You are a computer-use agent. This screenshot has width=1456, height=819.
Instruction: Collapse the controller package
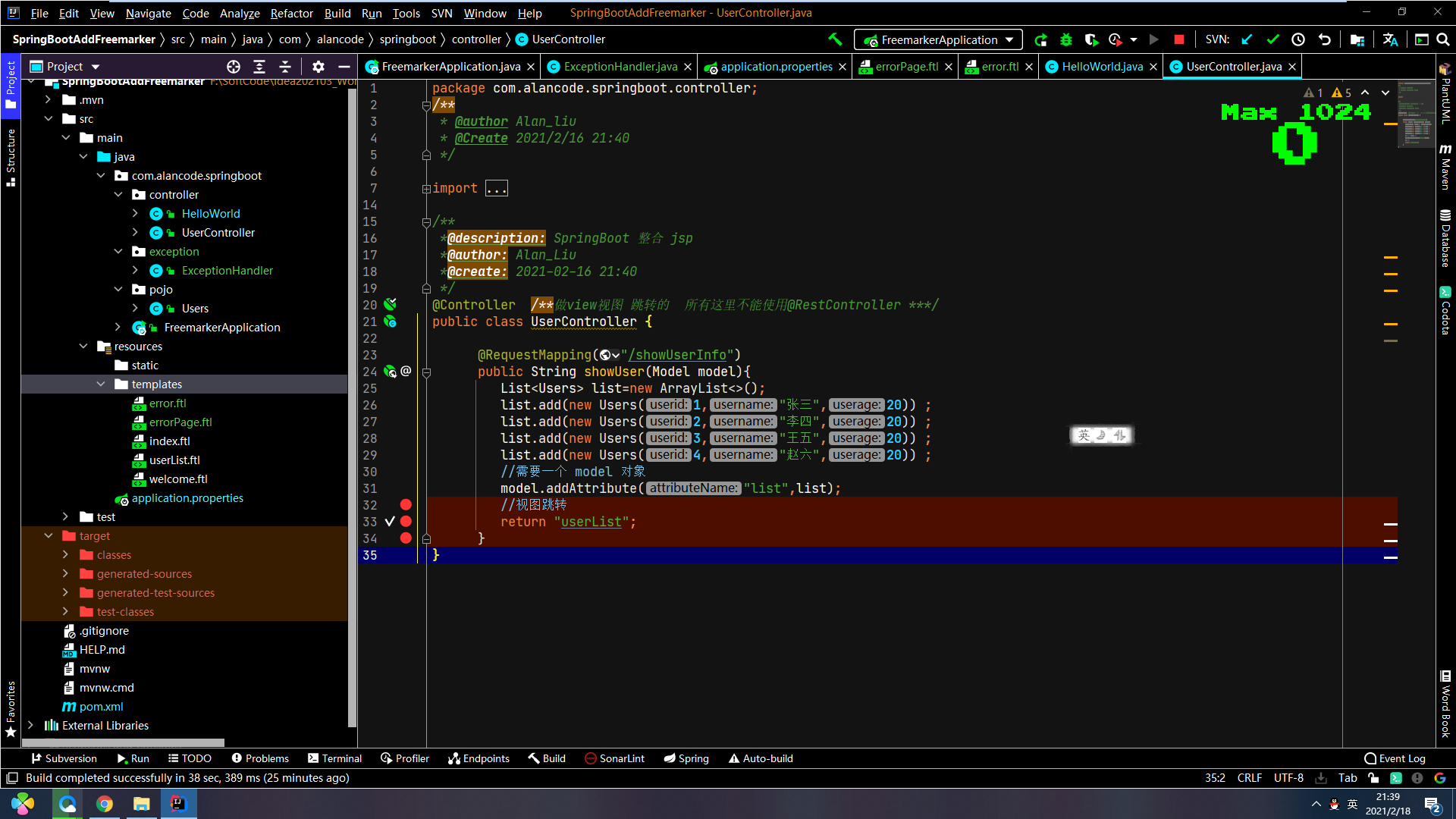point(118,195)
